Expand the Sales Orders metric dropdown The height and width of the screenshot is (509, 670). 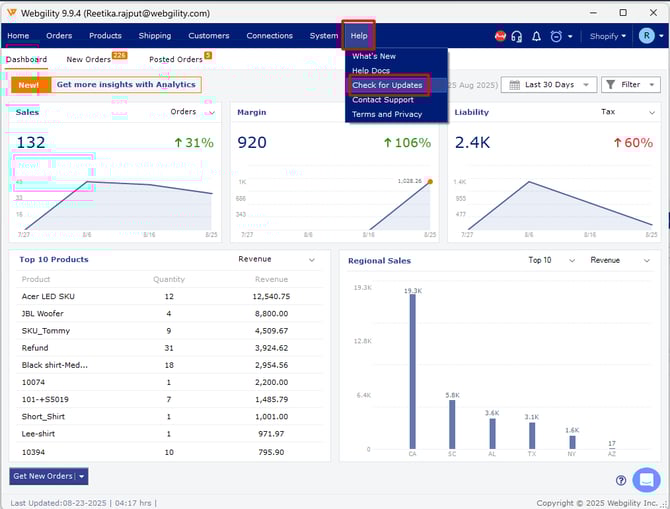tap(196, 112)
